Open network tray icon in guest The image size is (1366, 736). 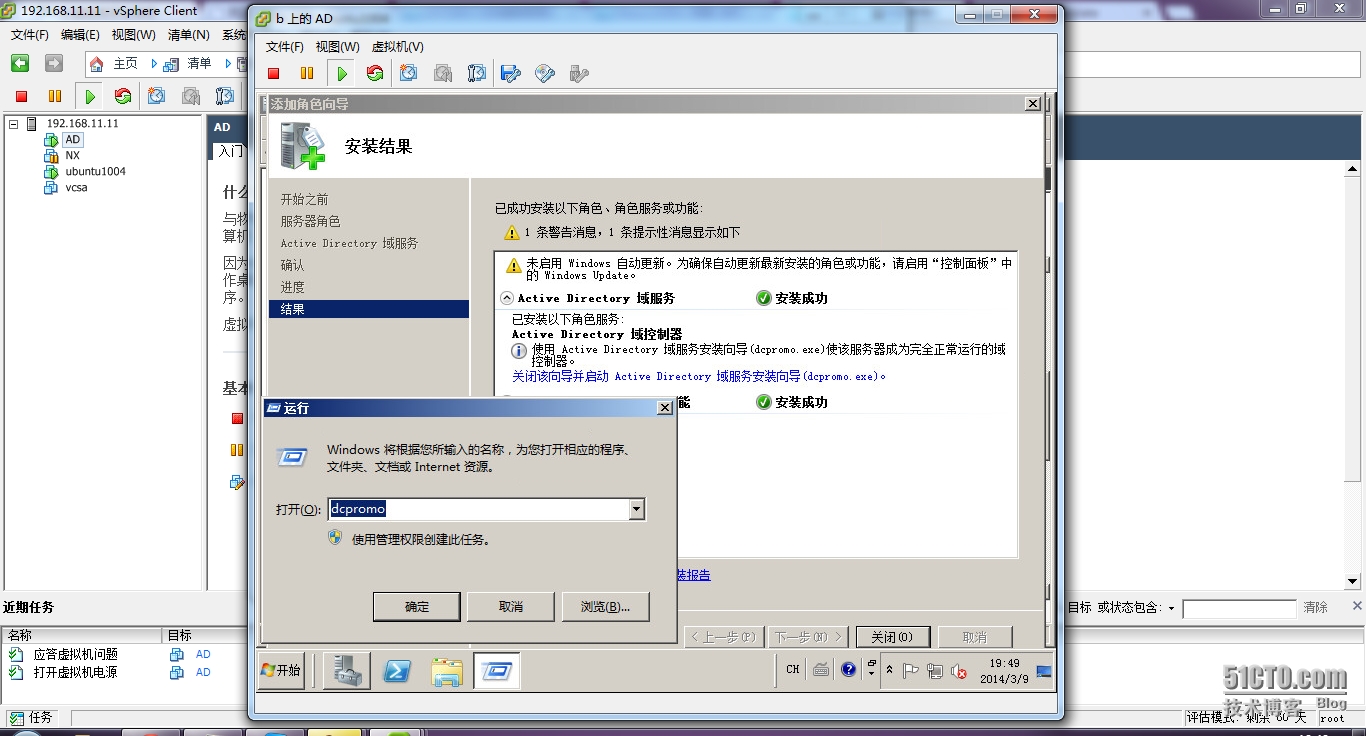point(935,671)
